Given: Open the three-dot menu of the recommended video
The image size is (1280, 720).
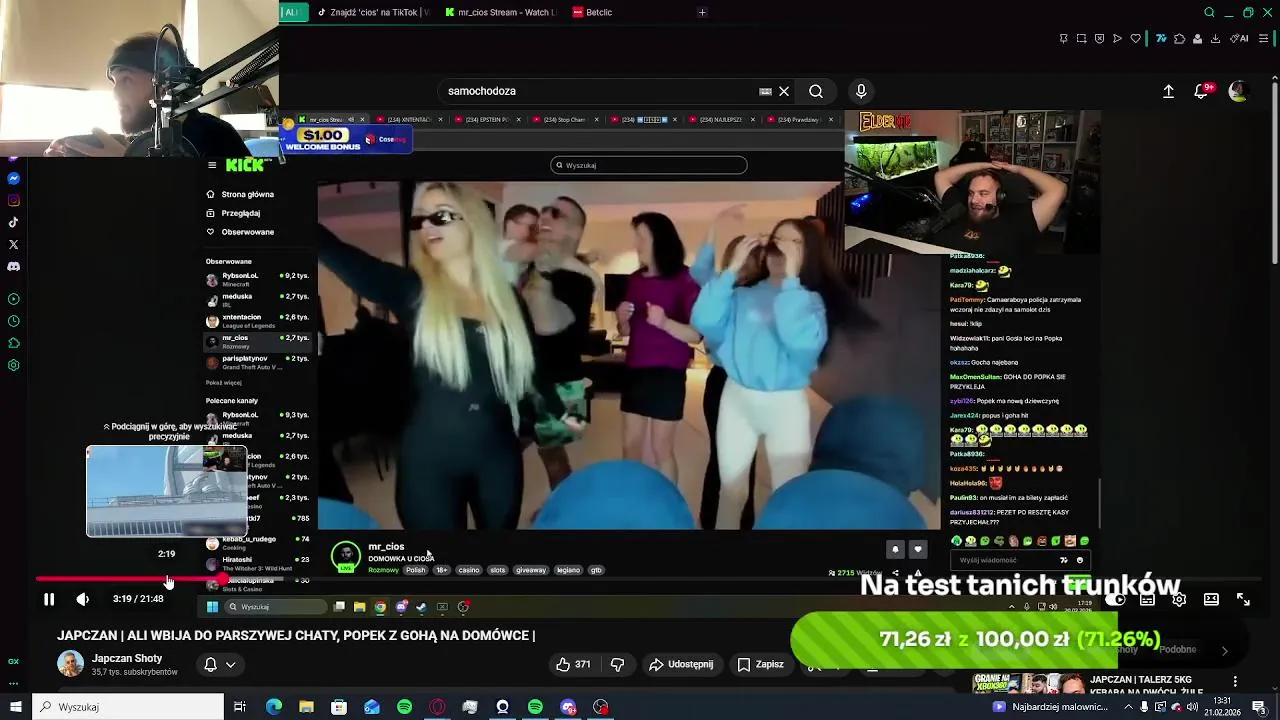Looking at the screenshot, I should tap(1235, 681).
